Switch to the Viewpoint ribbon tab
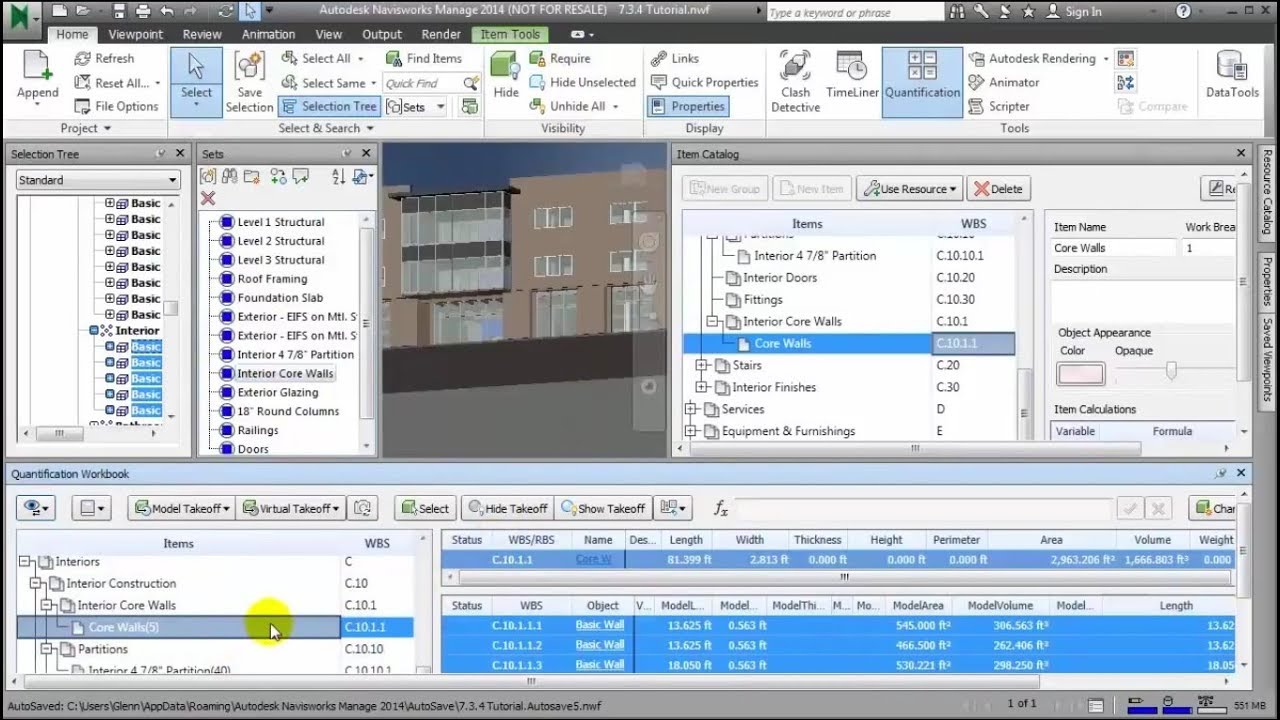1280x720 pixels. [136, 34]
